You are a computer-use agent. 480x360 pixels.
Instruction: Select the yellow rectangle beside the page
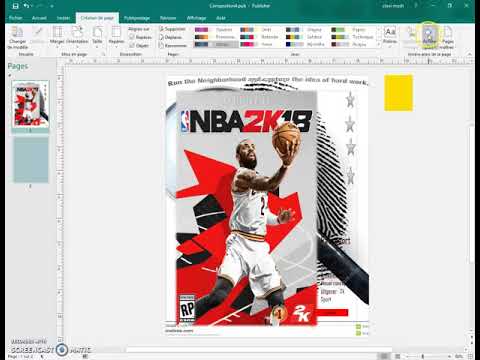[x=398, y=93]
